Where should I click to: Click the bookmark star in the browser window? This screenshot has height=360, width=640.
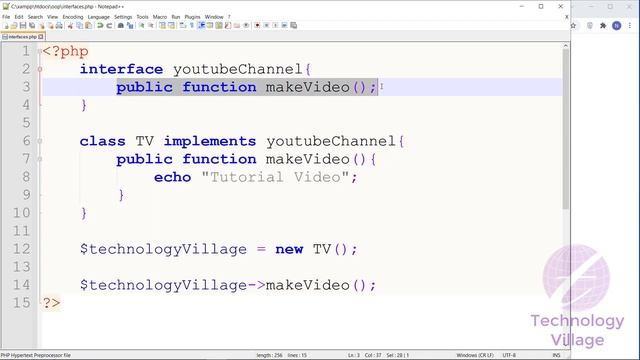point(573,25)
